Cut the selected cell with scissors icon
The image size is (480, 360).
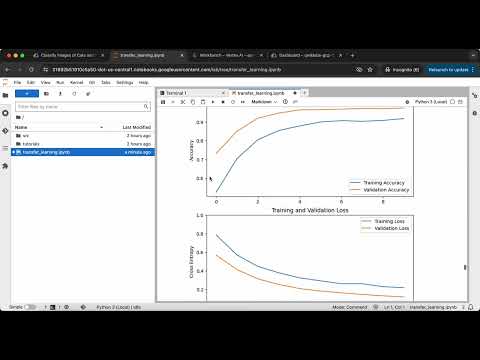[183, 102]
